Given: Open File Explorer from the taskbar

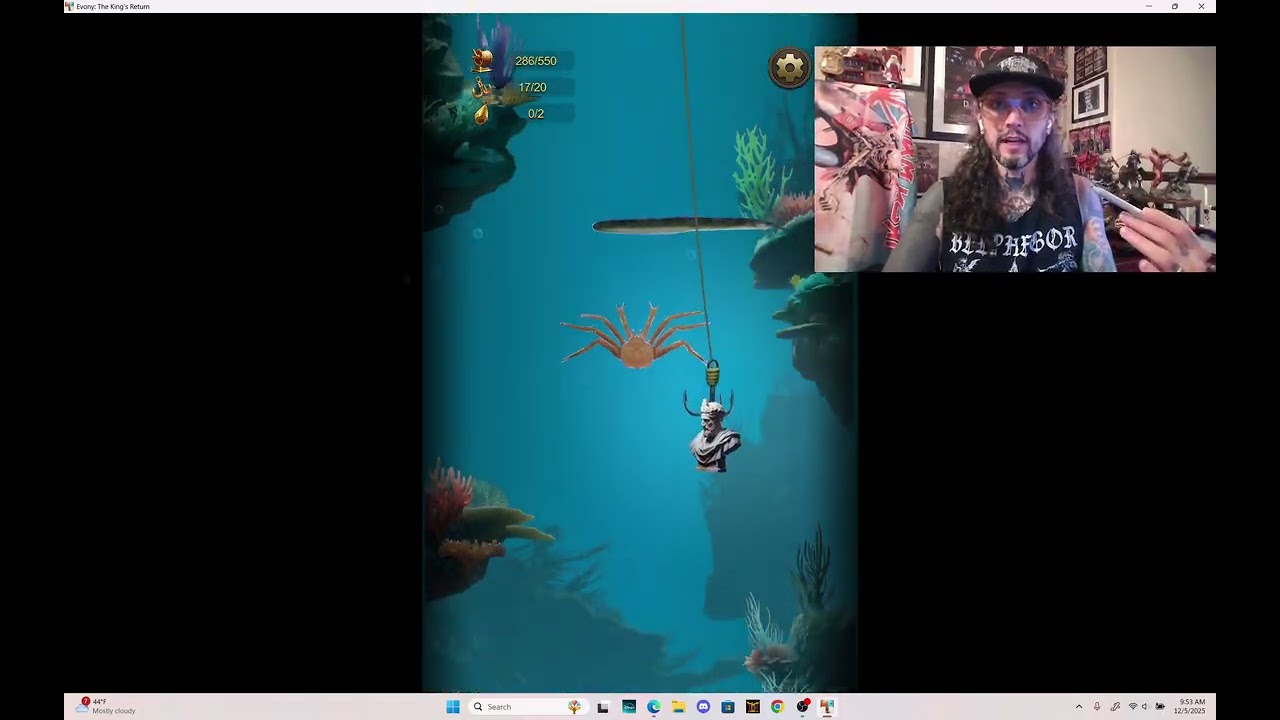Looking at the screenshot, I should pyautogui.click(x=678, y=707).
